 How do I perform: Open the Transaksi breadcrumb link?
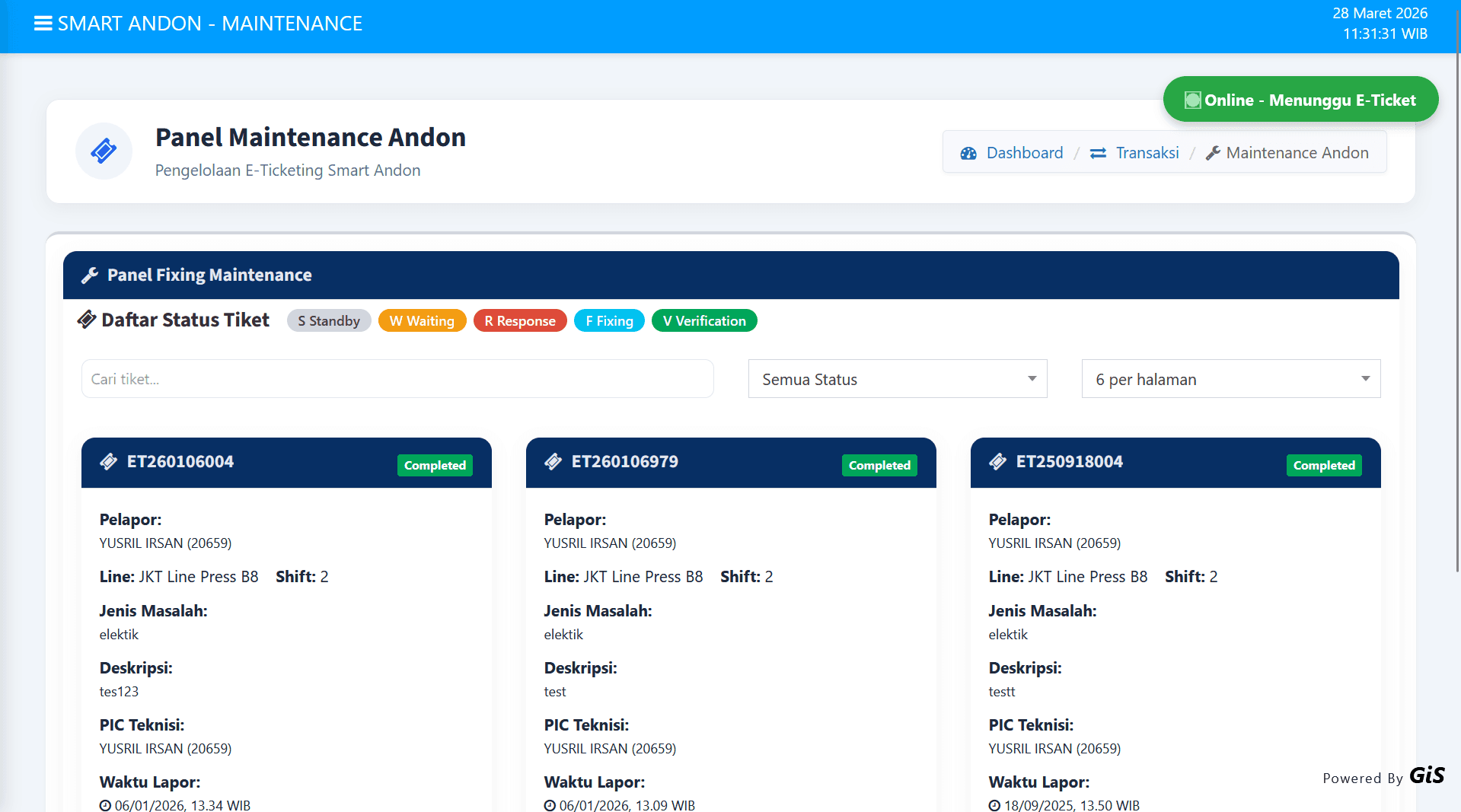click(1147, 153)
